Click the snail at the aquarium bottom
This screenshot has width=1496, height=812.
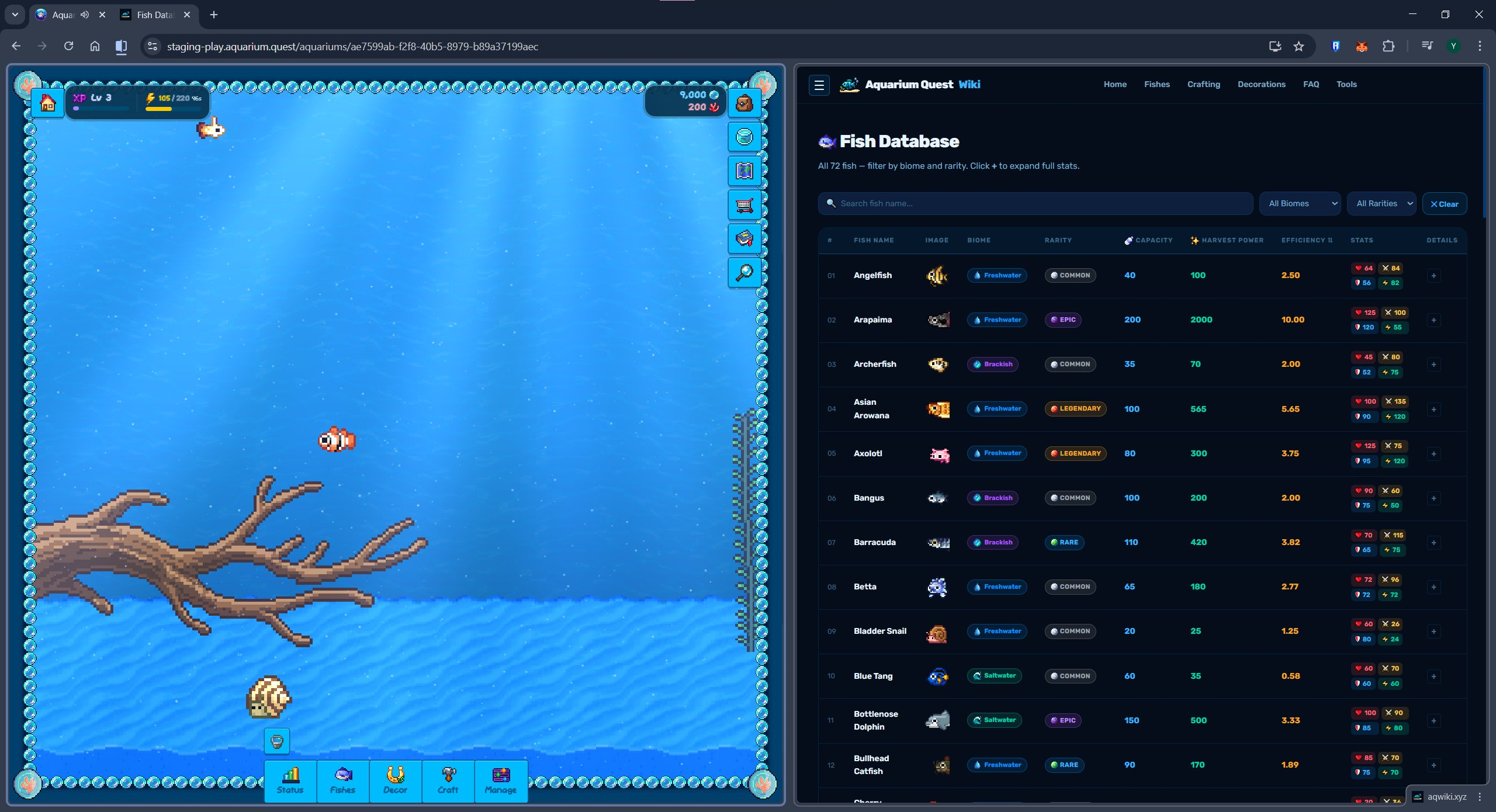click(268, 697)
